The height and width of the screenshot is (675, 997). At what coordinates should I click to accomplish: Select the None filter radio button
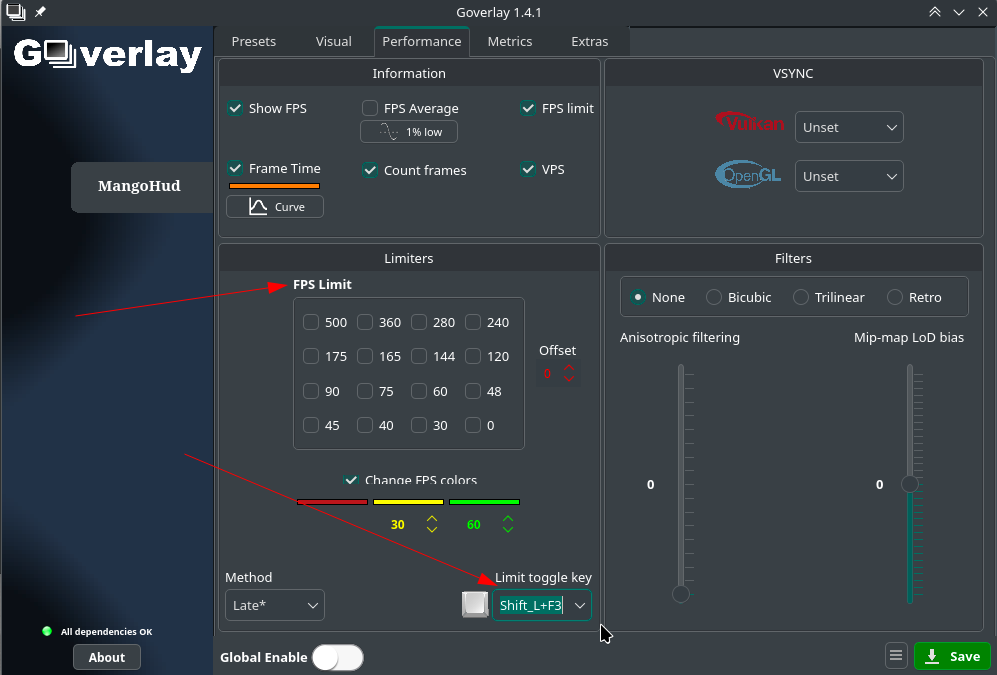coord(638,297)
